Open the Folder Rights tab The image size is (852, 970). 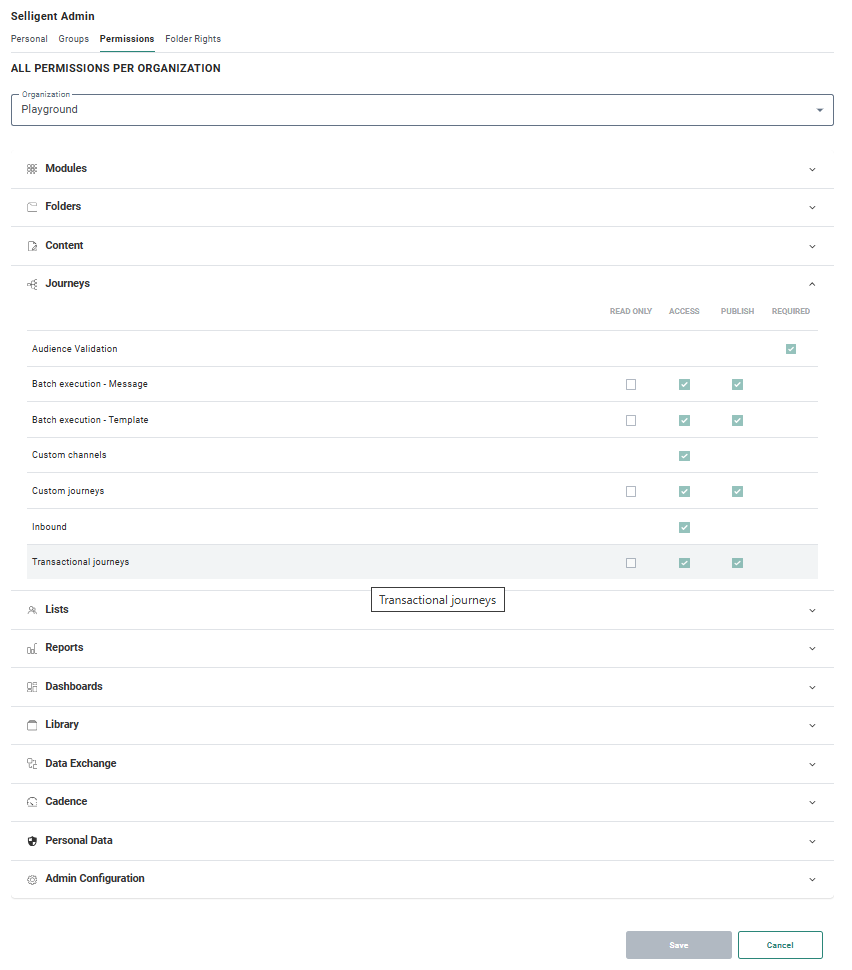(193, 39)
